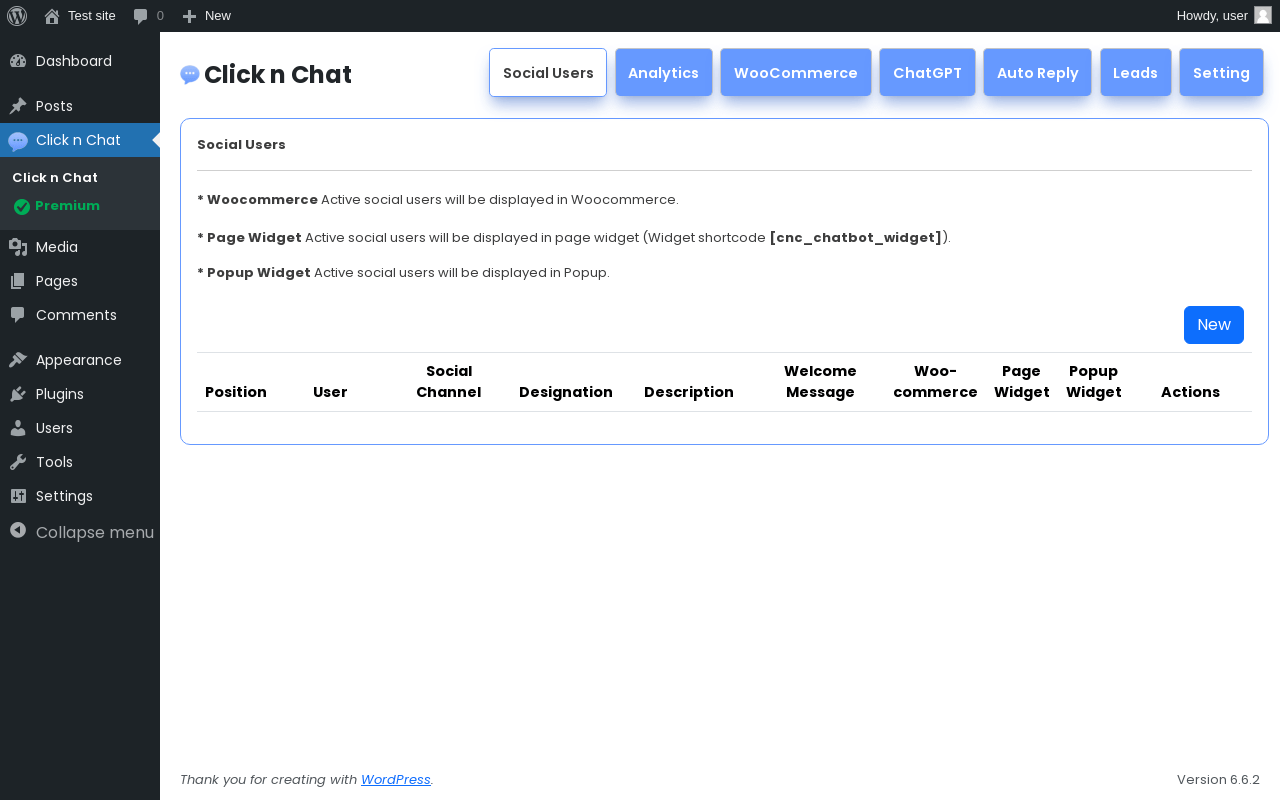Go to the Auto Reply tab

[1037, 73]
